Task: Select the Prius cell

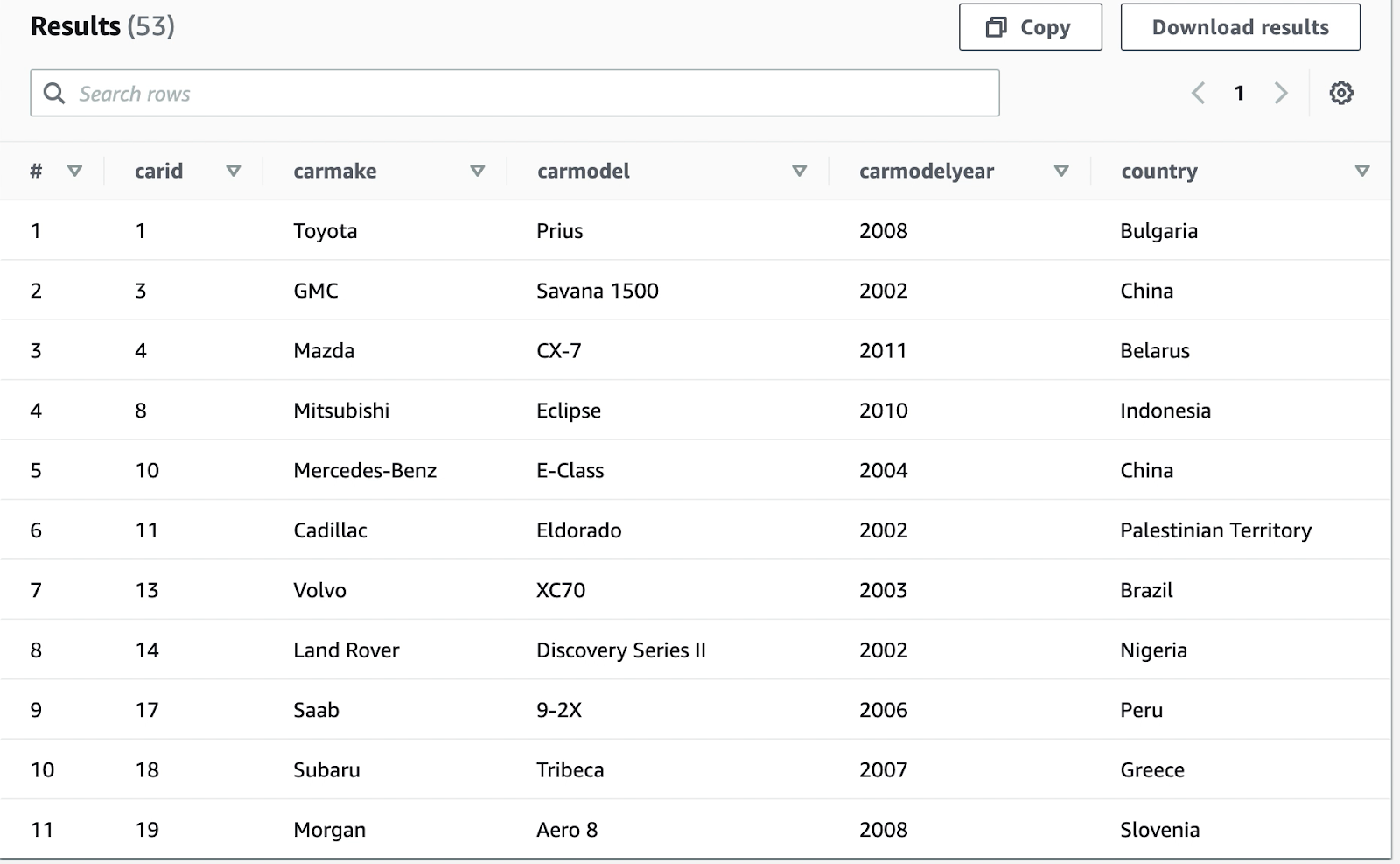Action: pyautogui.click(x=560, y=231)
